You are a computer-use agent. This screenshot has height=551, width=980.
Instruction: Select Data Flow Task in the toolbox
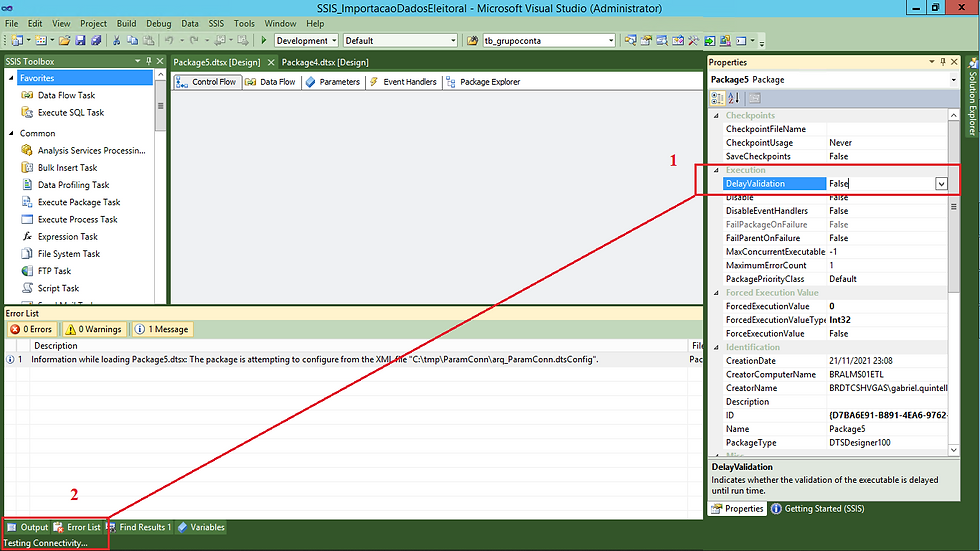(66, 95)
